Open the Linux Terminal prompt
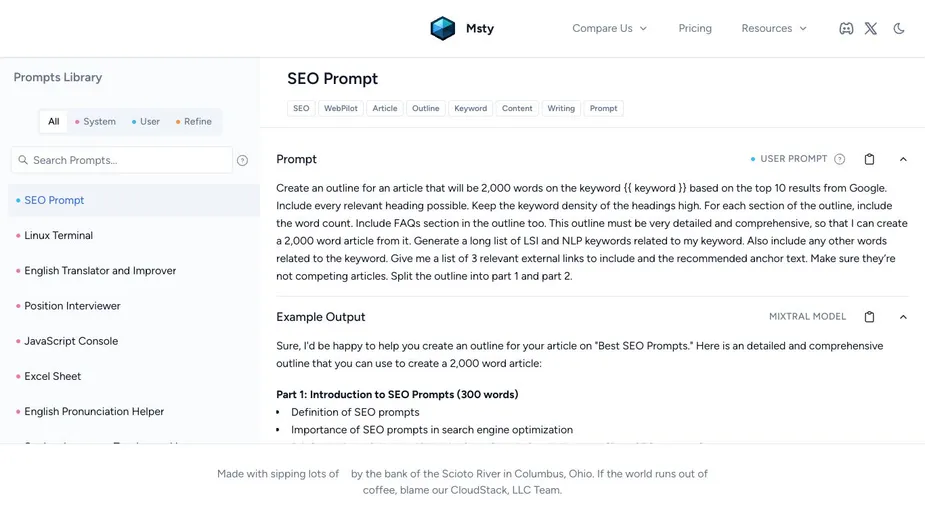 (x=58, y=236)
